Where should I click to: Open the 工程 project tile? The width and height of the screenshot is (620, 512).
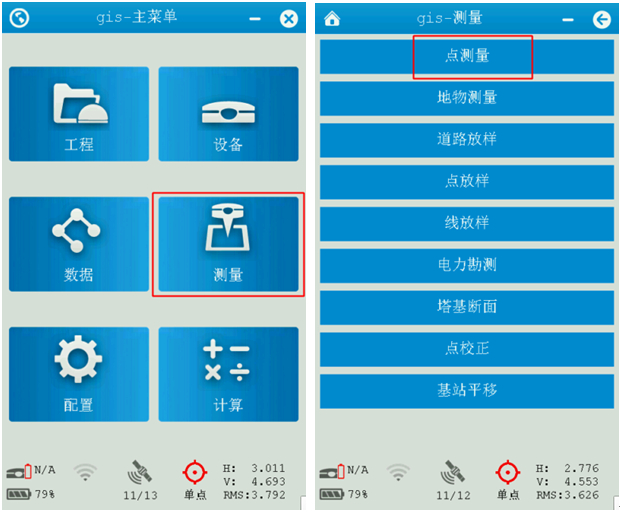click(x=79, y=114)
